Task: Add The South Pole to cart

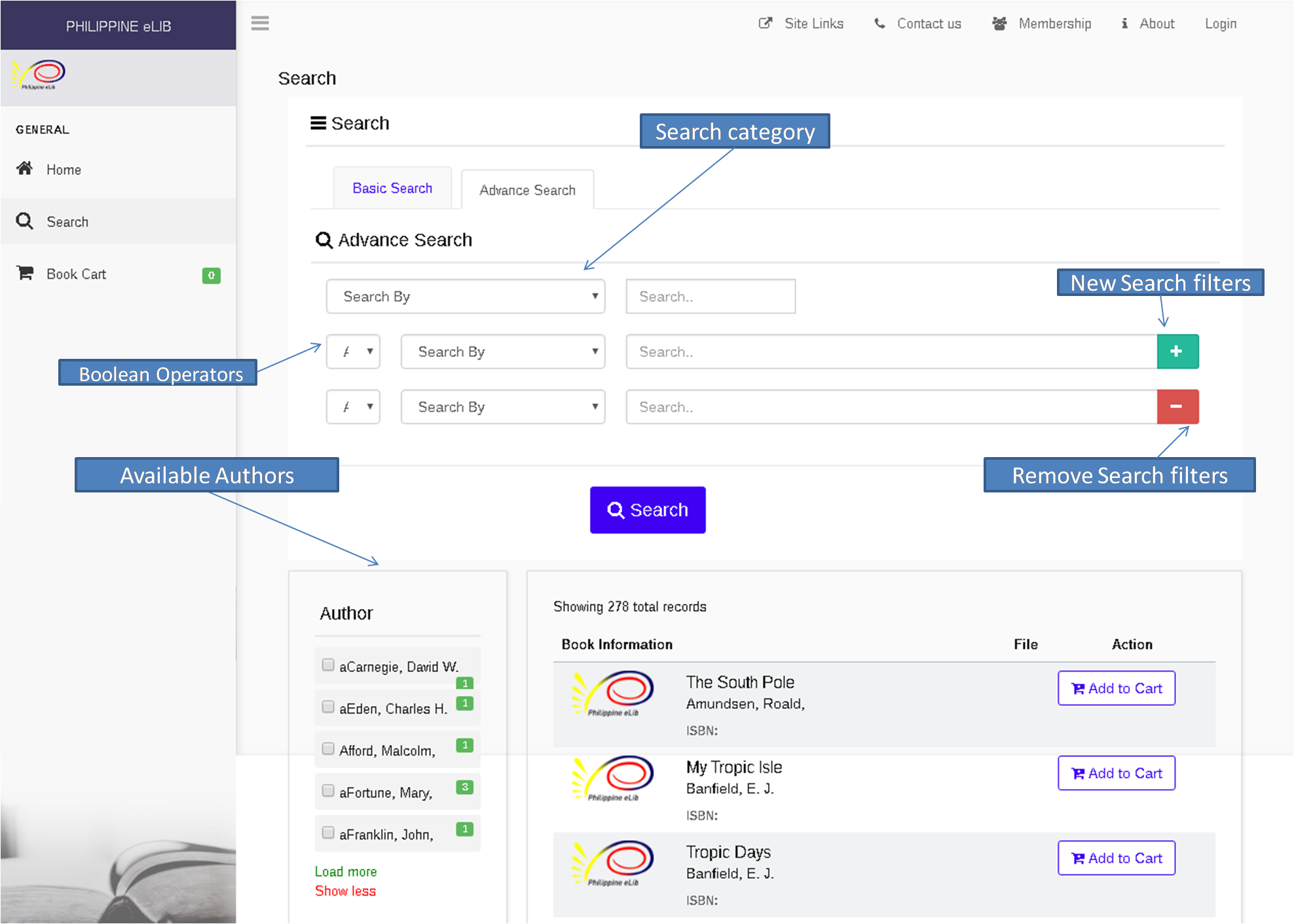Action: [1116, 688]
